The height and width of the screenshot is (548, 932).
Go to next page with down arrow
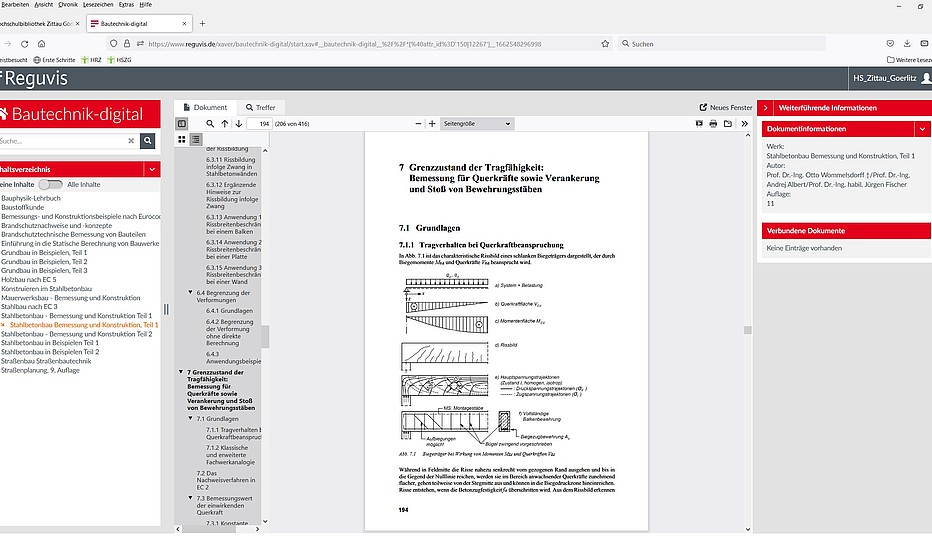click(239, 124)
